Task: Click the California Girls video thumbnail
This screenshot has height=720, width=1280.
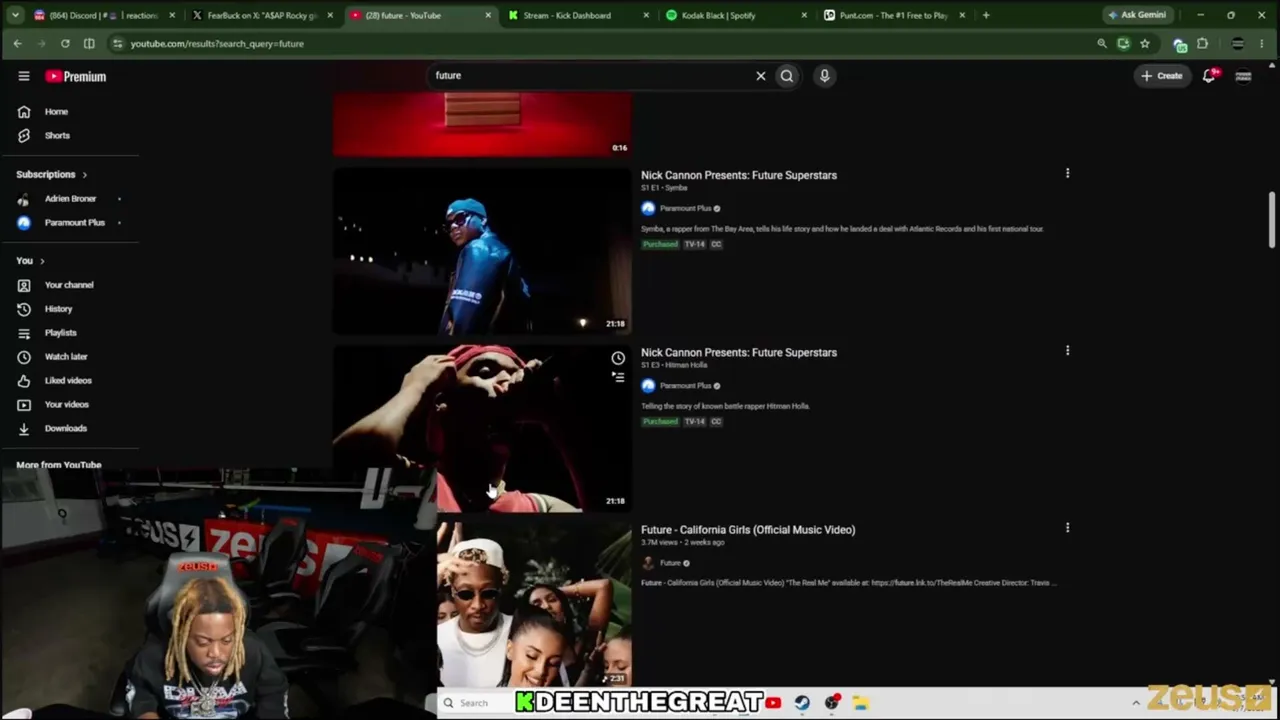Action: (534, 605)
